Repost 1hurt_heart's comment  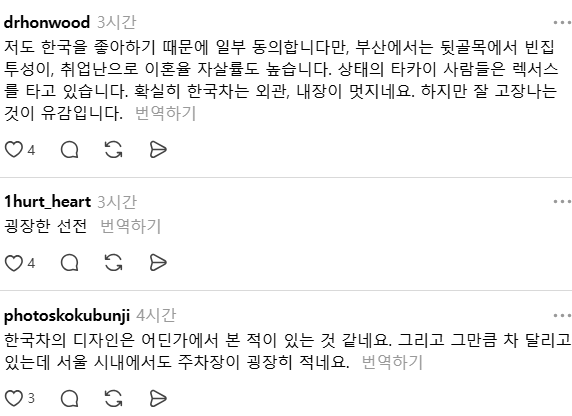113,262
